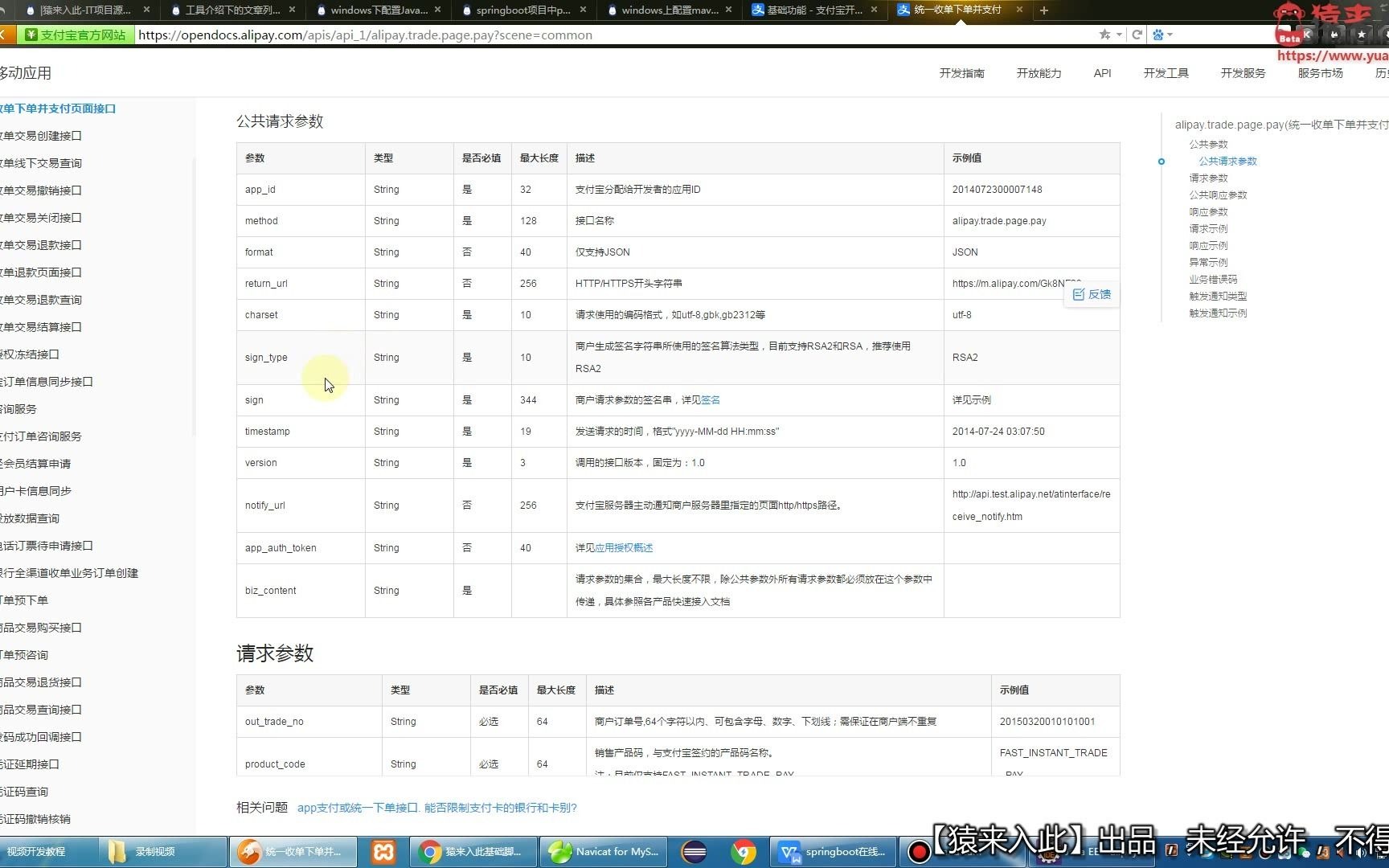Select 付订单咨询服务 in left sidebar
The image size is (1389, 868).
pos(41,436)
